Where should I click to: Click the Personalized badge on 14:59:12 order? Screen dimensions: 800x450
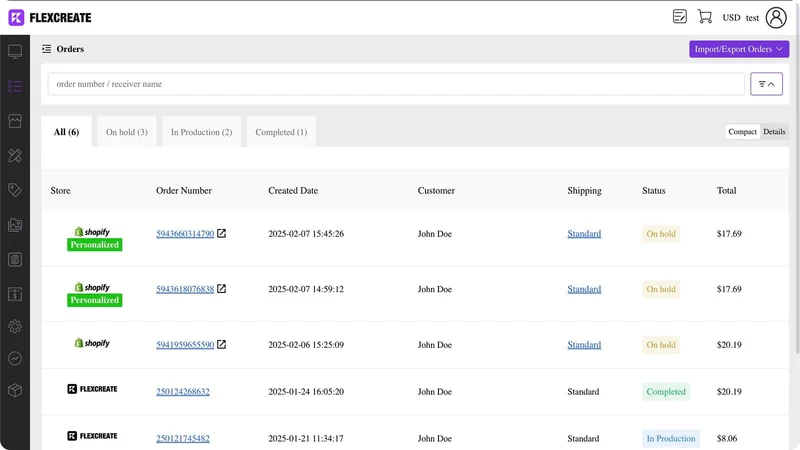[94, 301]
